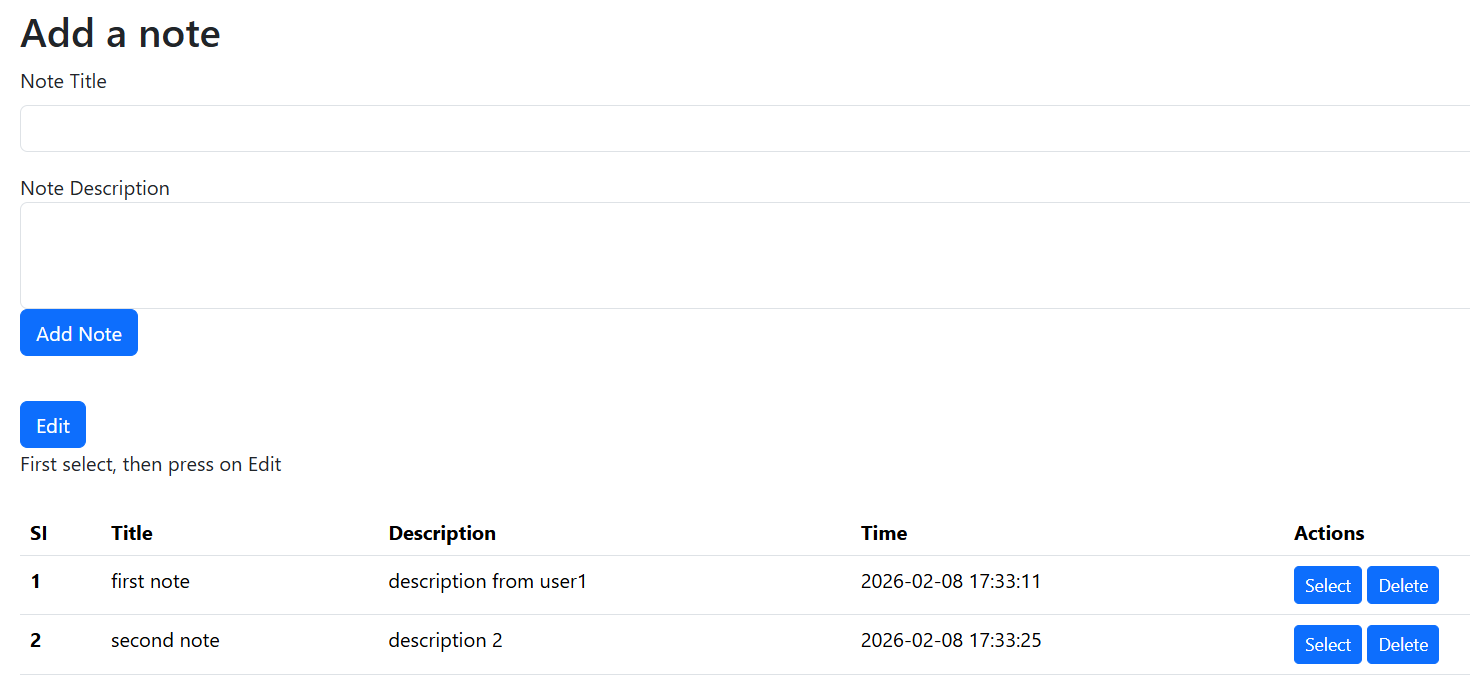Click the "first note" title cell
The height and width of the screenshot is (680, 1470).
click(150, 581)
